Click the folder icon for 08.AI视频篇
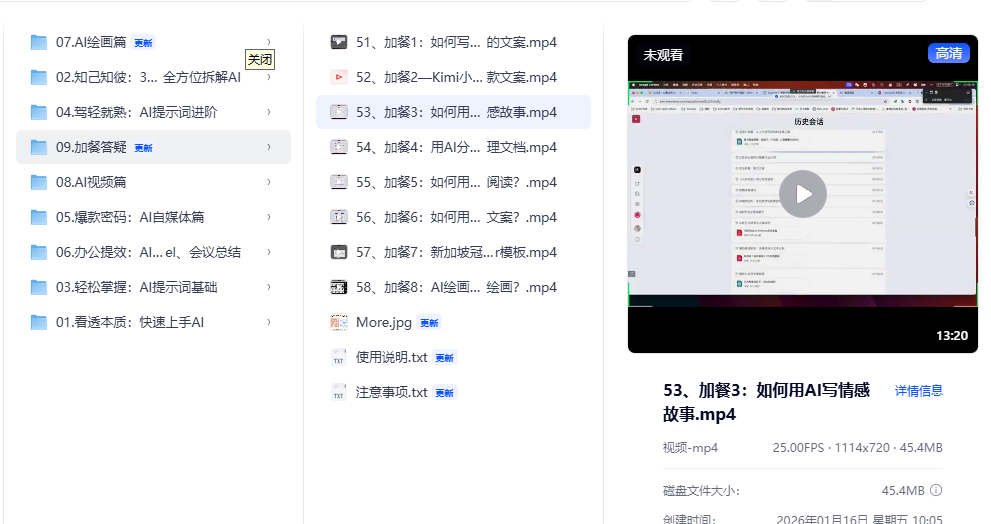Viewport: 991px width, 524px height. pos(39,182)
